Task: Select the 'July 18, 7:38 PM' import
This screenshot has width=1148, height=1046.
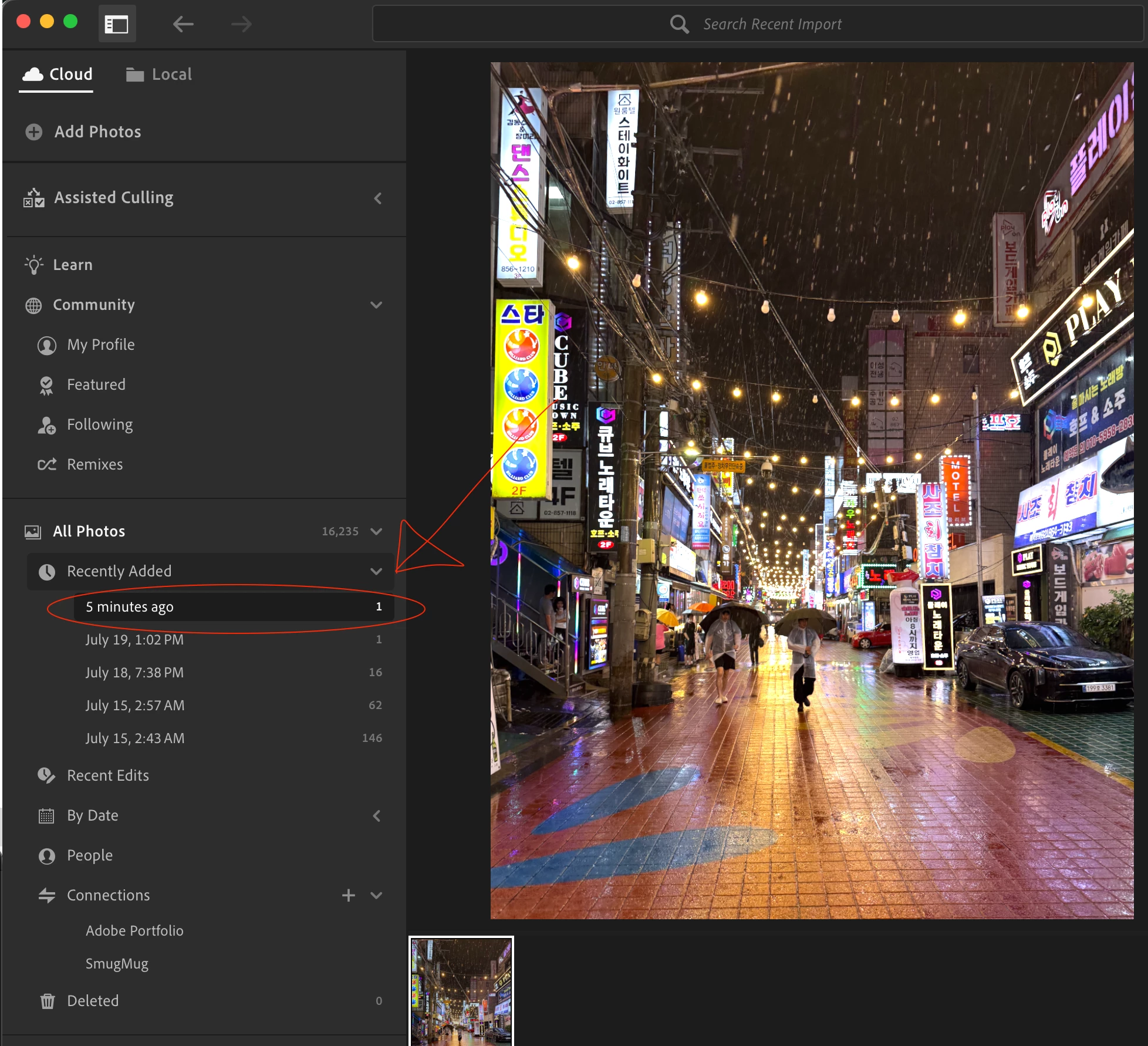Action: coord(234,673)
